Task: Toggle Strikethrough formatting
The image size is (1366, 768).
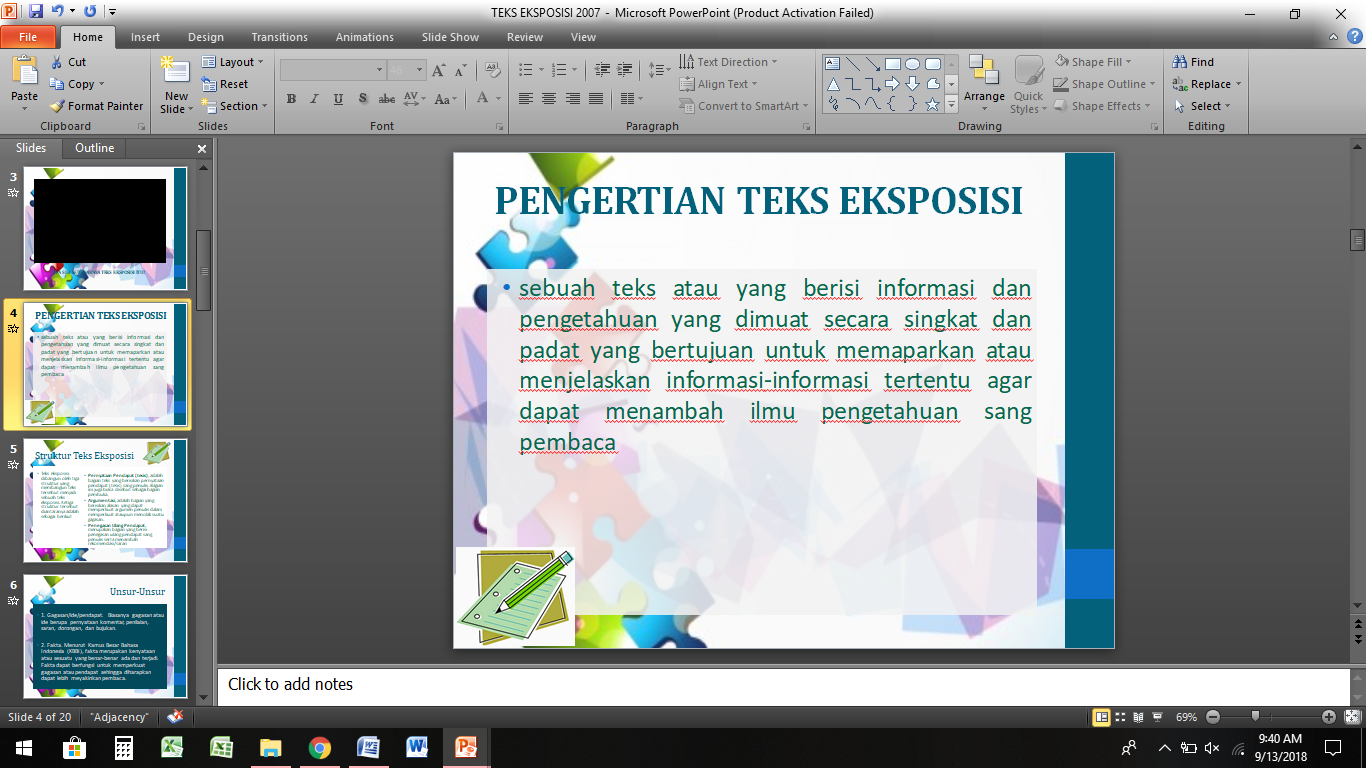Action: (x=386, y=99)
